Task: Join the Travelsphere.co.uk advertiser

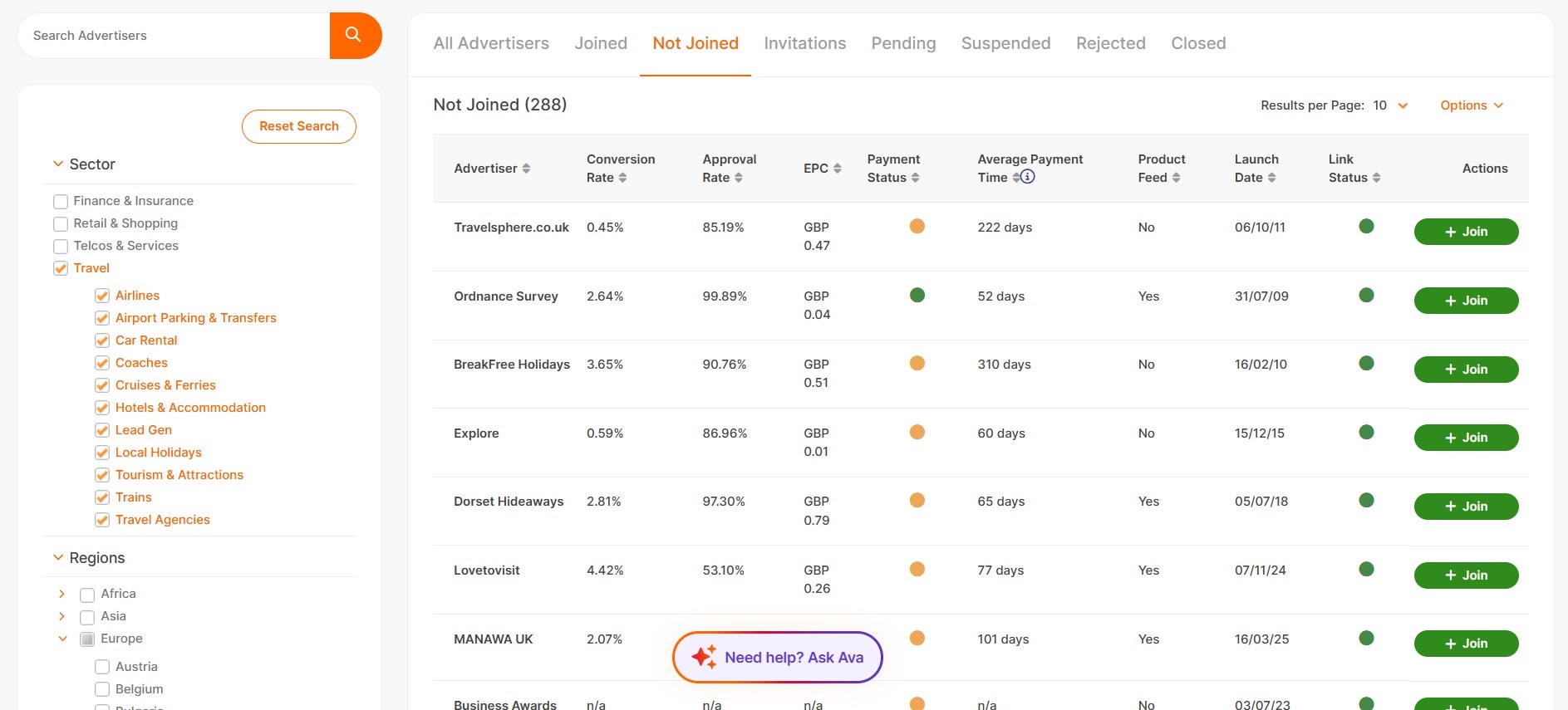Action: [x=1467, y=232]
